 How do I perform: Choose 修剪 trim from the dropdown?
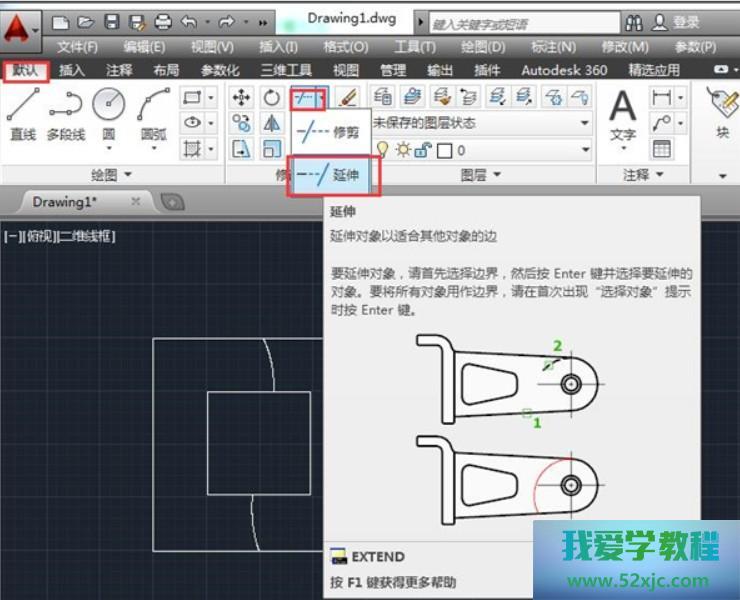click(334, 131)
